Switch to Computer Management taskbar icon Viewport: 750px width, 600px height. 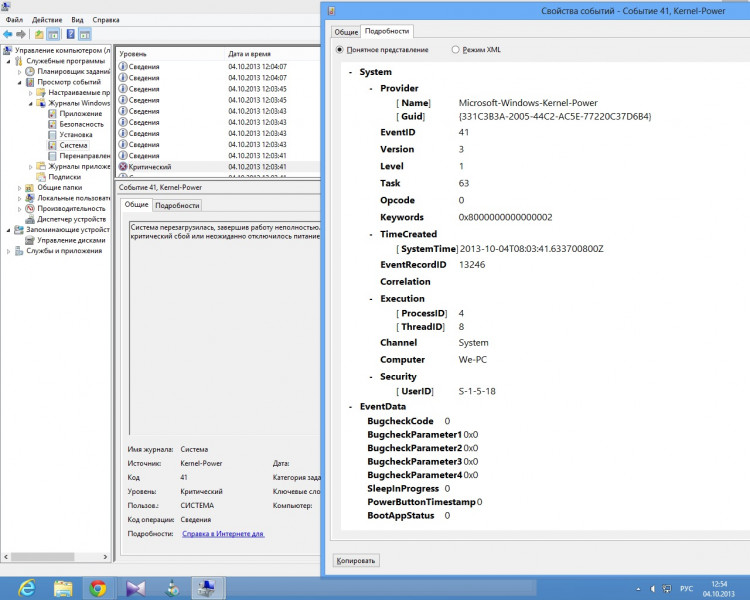pyautogui.click(x=207, y=588)
